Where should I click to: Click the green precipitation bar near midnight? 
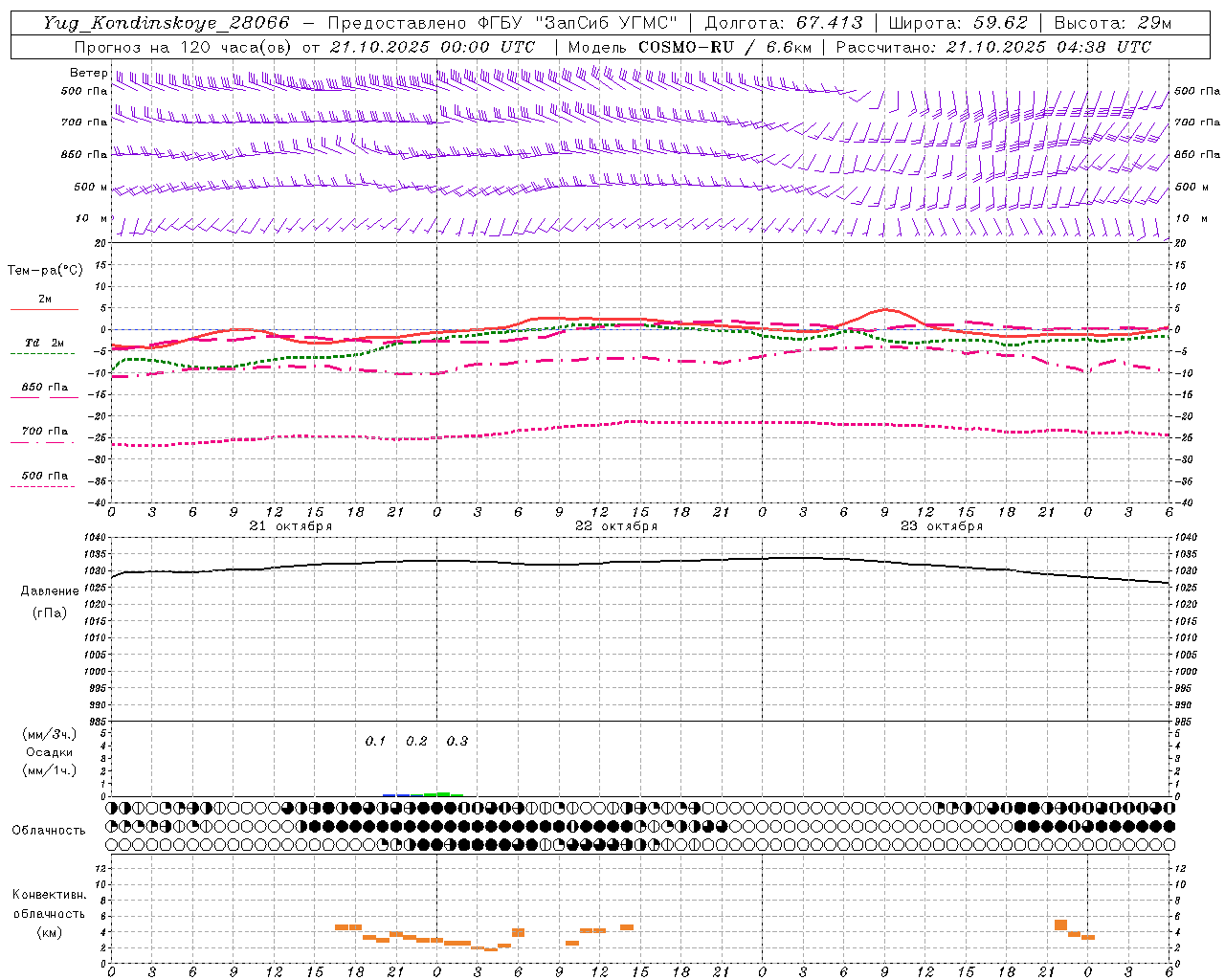click(443, 793)
